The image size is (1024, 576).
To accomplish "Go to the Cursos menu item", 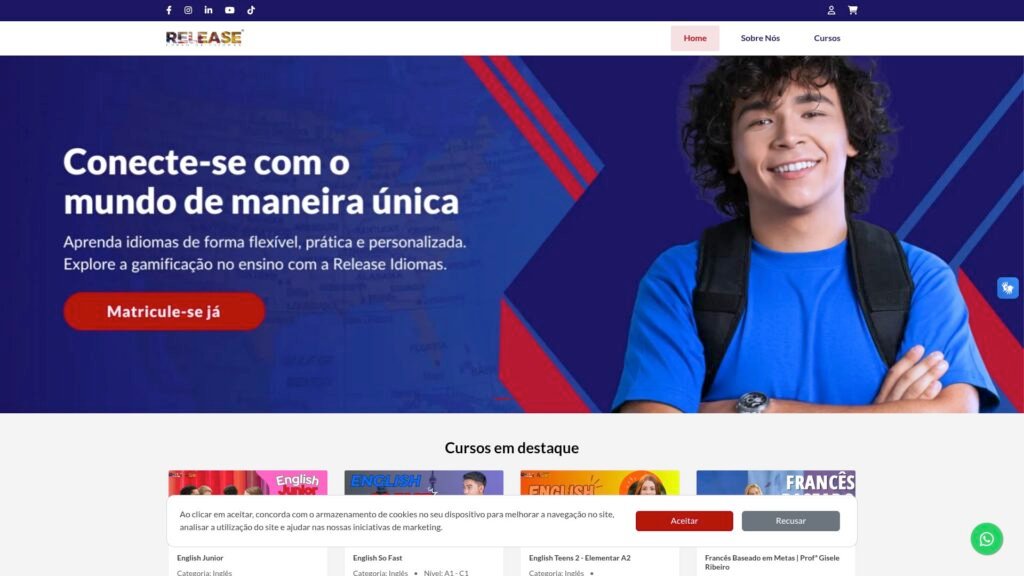I will tap(827, 38).
